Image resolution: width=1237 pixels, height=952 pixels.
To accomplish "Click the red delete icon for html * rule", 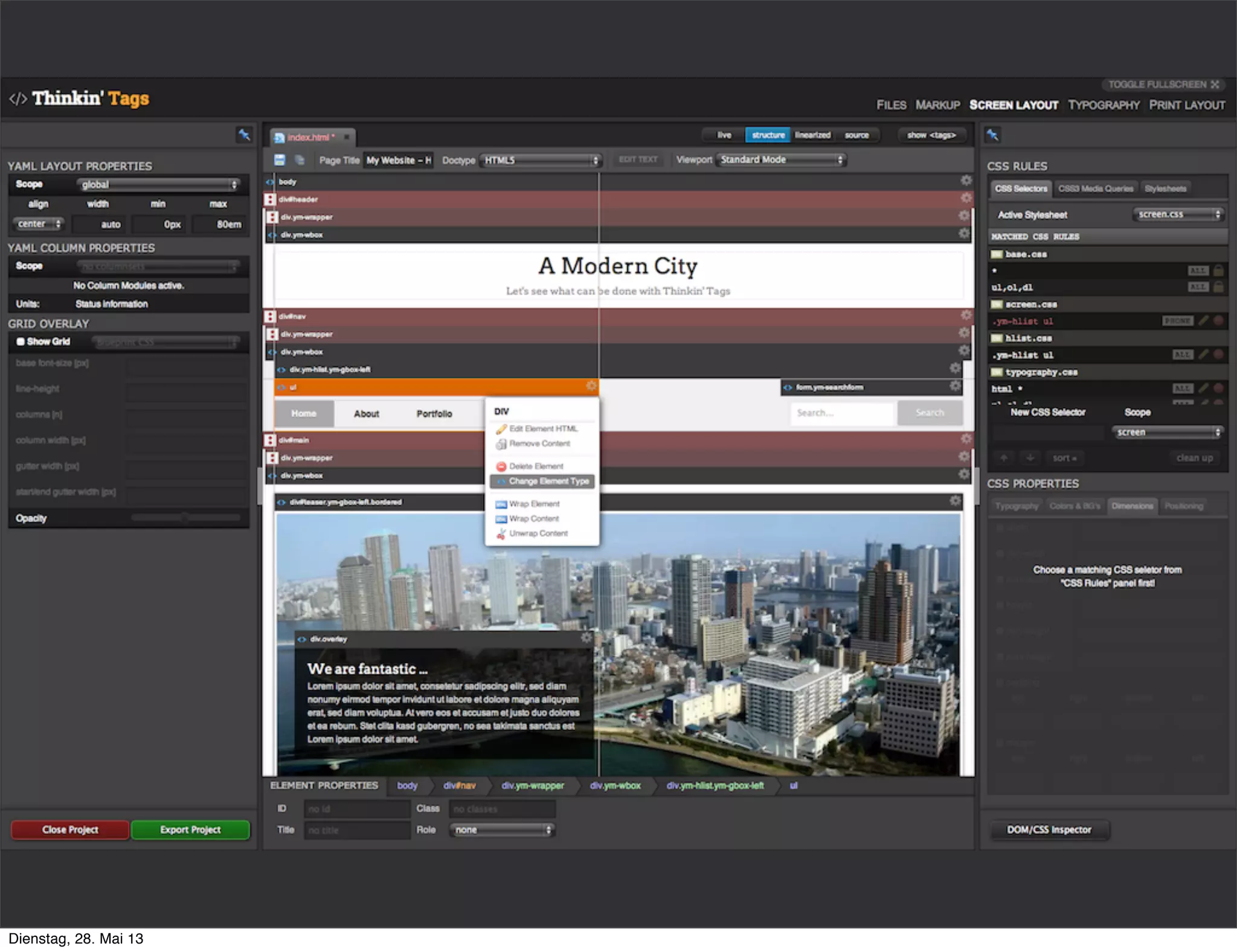I will tap(1218, 388).
